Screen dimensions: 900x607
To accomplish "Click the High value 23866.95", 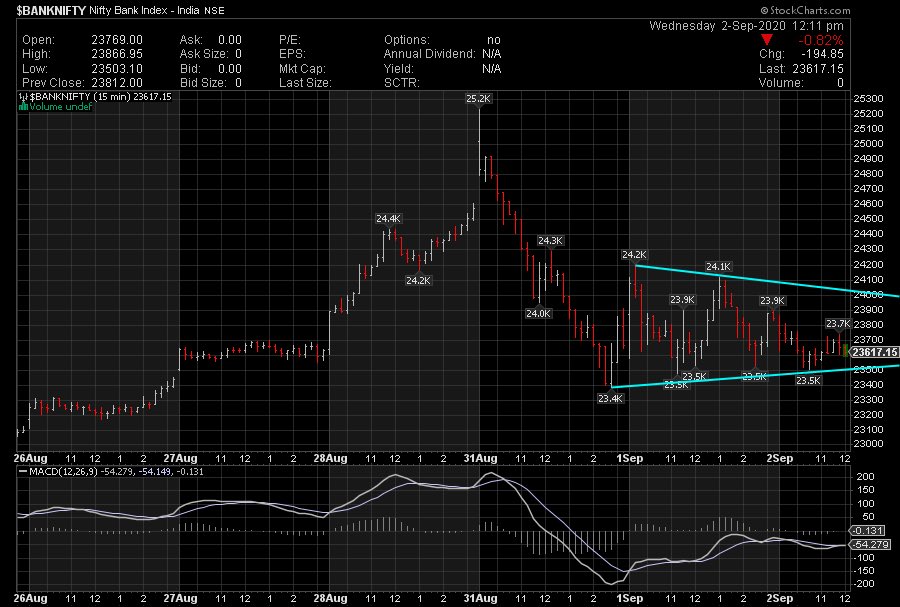I will [117, 54].
